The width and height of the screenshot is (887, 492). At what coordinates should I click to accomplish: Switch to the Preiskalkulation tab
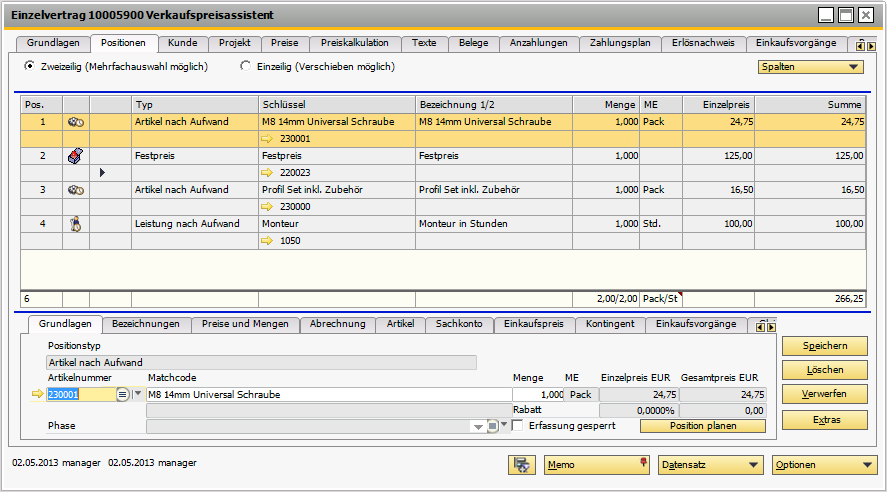pos(354,43)
